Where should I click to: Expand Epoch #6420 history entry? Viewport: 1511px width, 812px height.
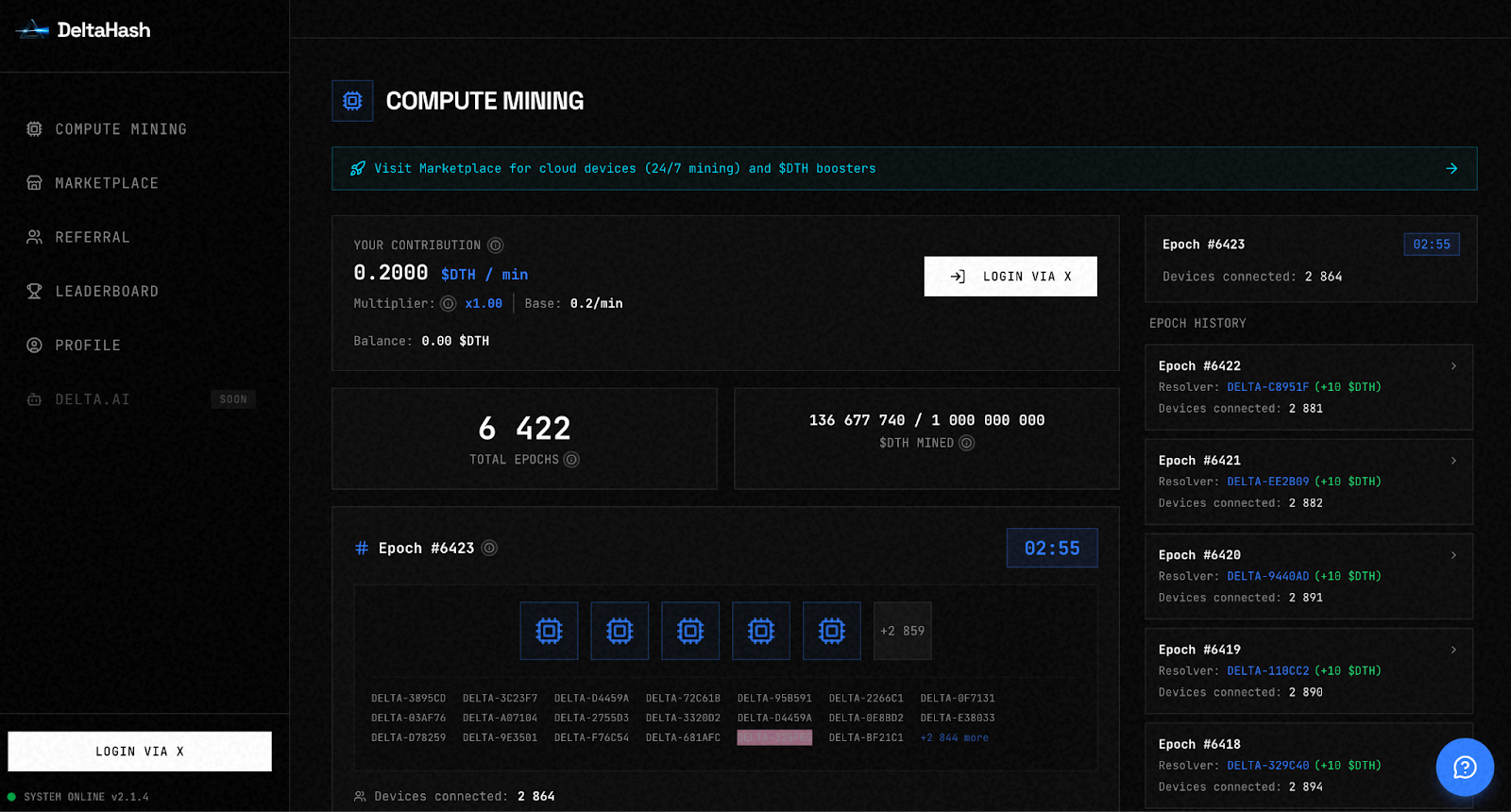[x=1453, y=555]
